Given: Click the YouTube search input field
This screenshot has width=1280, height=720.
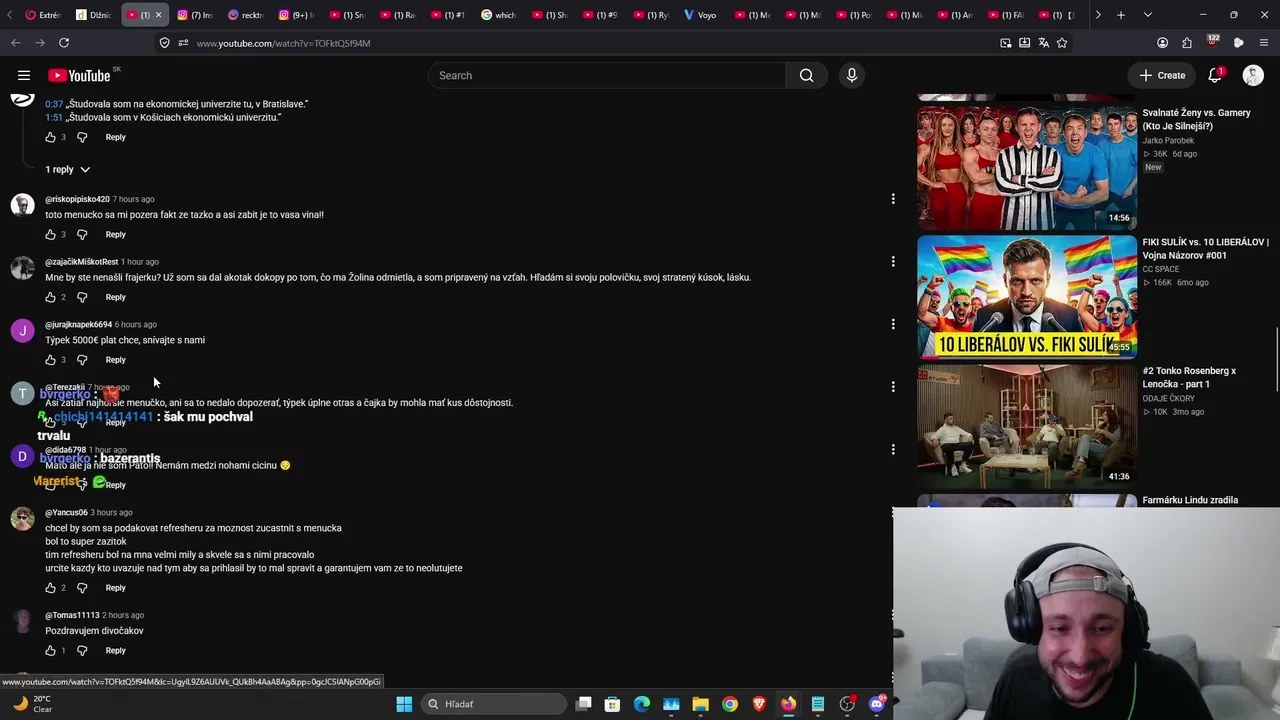Looking at the screenshot, I should 607,75.
